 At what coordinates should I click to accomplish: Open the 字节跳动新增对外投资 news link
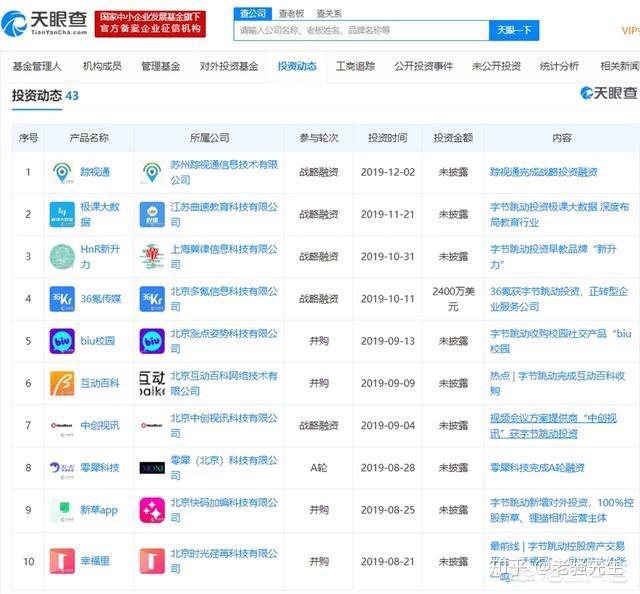pyautogui.click(x=562, y=510)
